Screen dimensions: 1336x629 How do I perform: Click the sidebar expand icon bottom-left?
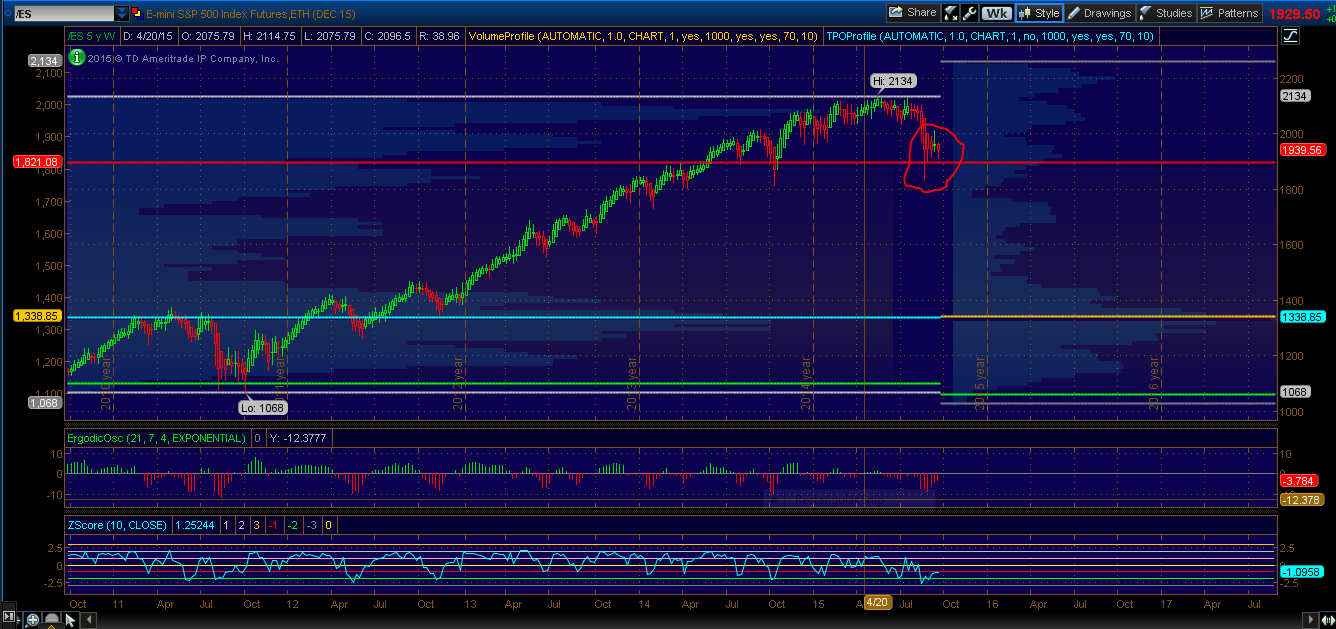click(x=10, y=619)
